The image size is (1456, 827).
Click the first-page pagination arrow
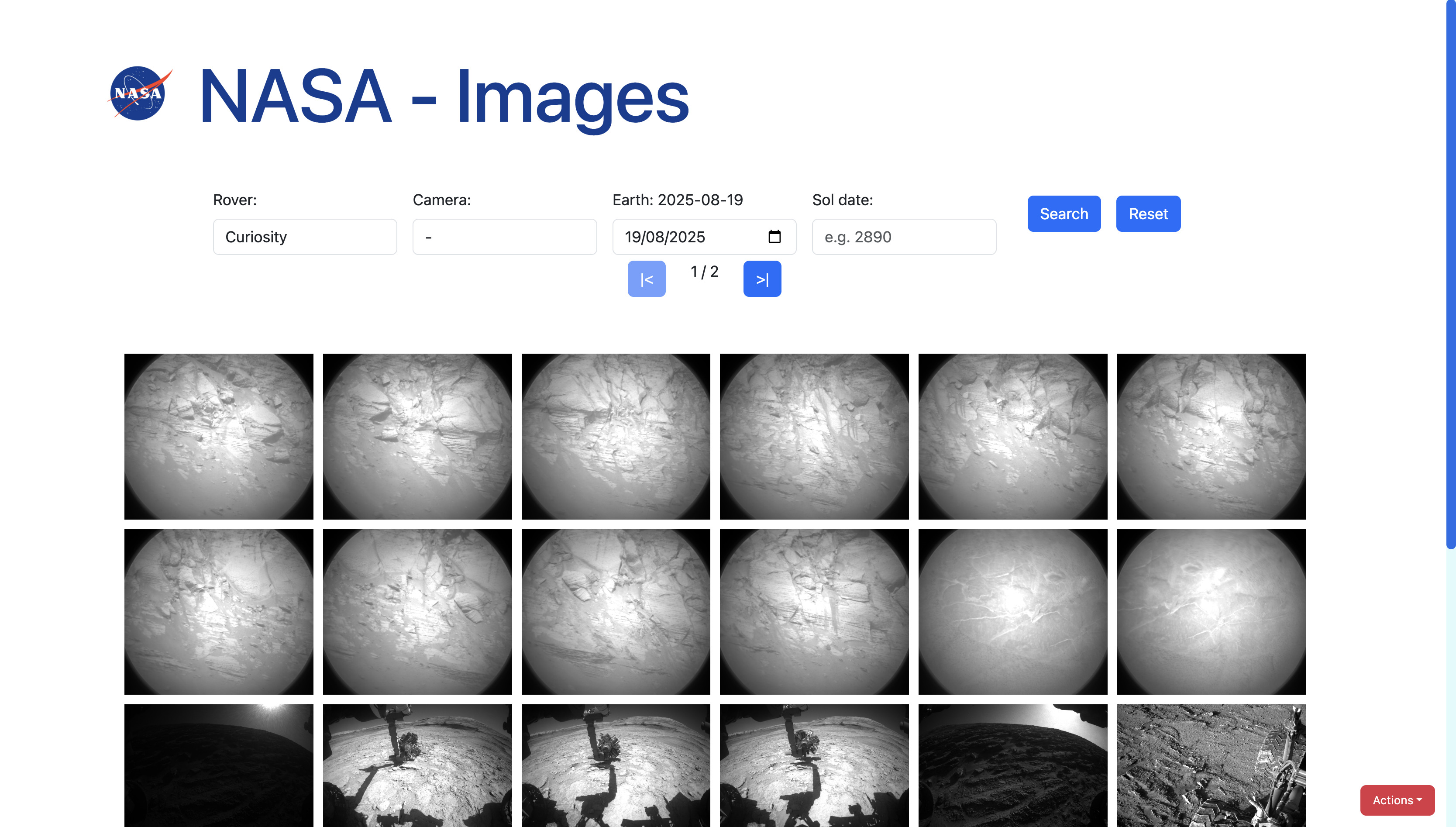coord(646,278)
